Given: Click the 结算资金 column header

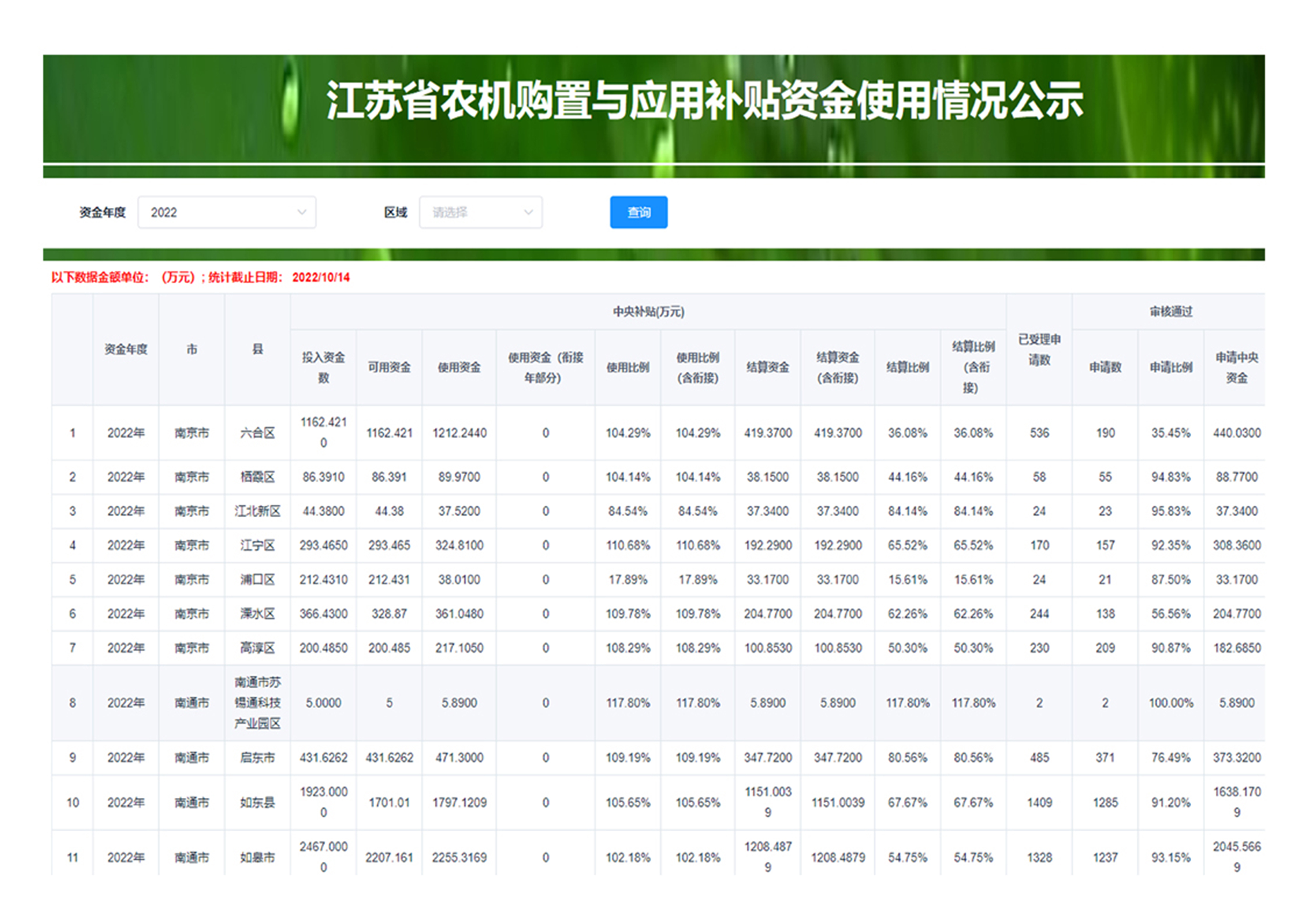Looking at the screenshot, I should (x=767, y=367).
